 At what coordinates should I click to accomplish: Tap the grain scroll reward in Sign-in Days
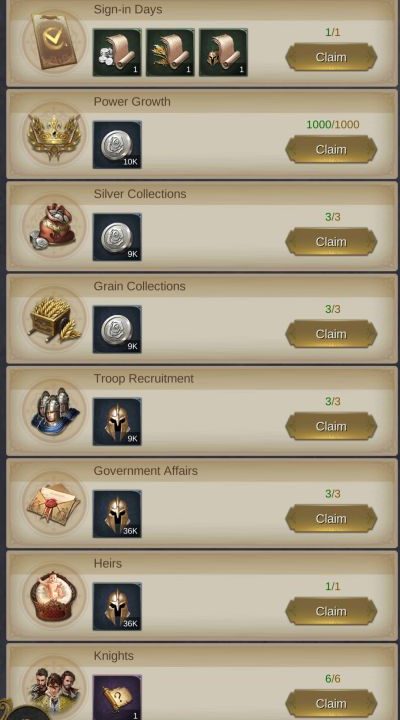[170, 52]
